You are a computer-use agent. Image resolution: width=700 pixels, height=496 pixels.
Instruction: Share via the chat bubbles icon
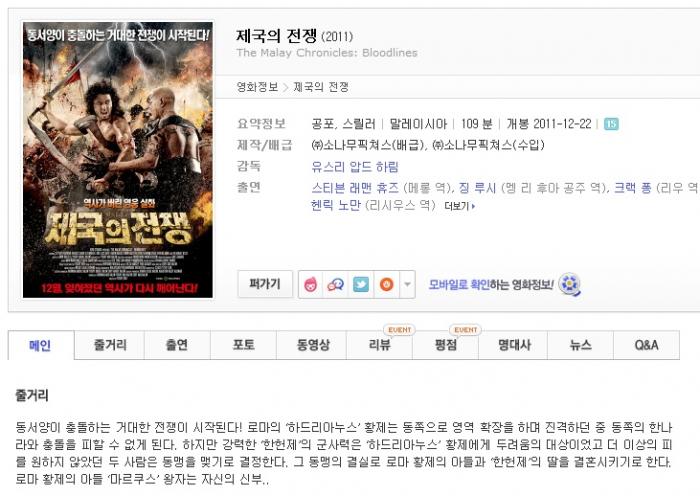[x=336, y=284]
